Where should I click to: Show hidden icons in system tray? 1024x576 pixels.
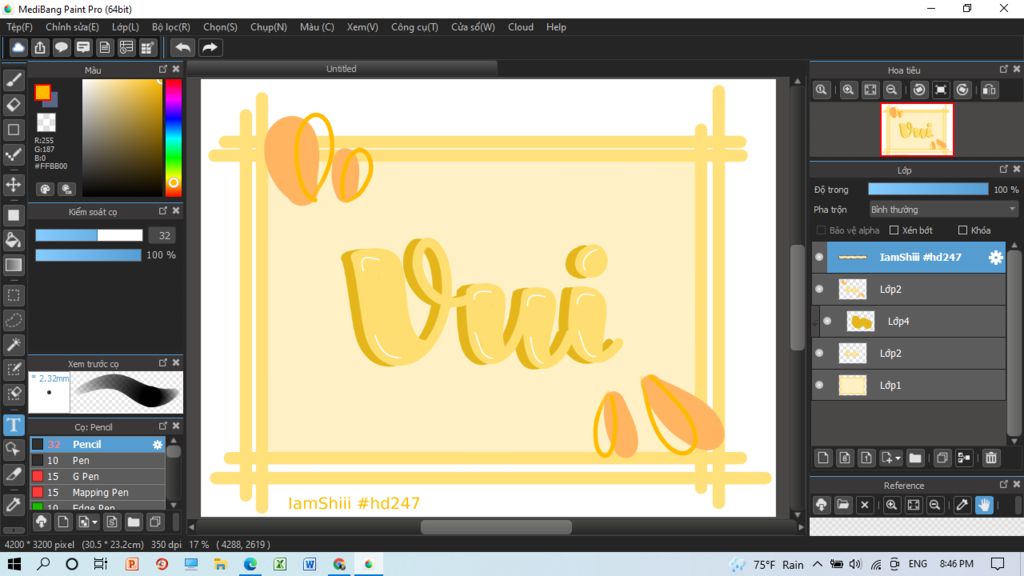[x=818, y=564]
